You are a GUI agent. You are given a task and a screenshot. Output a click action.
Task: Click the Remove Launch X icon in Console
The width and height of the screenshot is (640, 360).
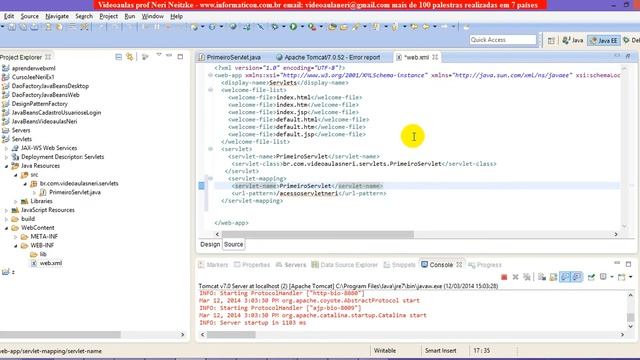[515, 277]
